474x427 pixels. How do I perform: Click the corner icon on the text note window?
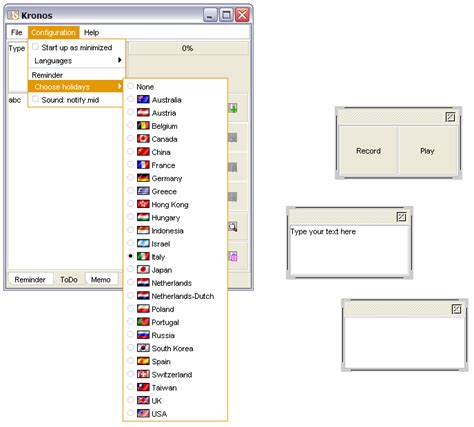pos(401,217)
